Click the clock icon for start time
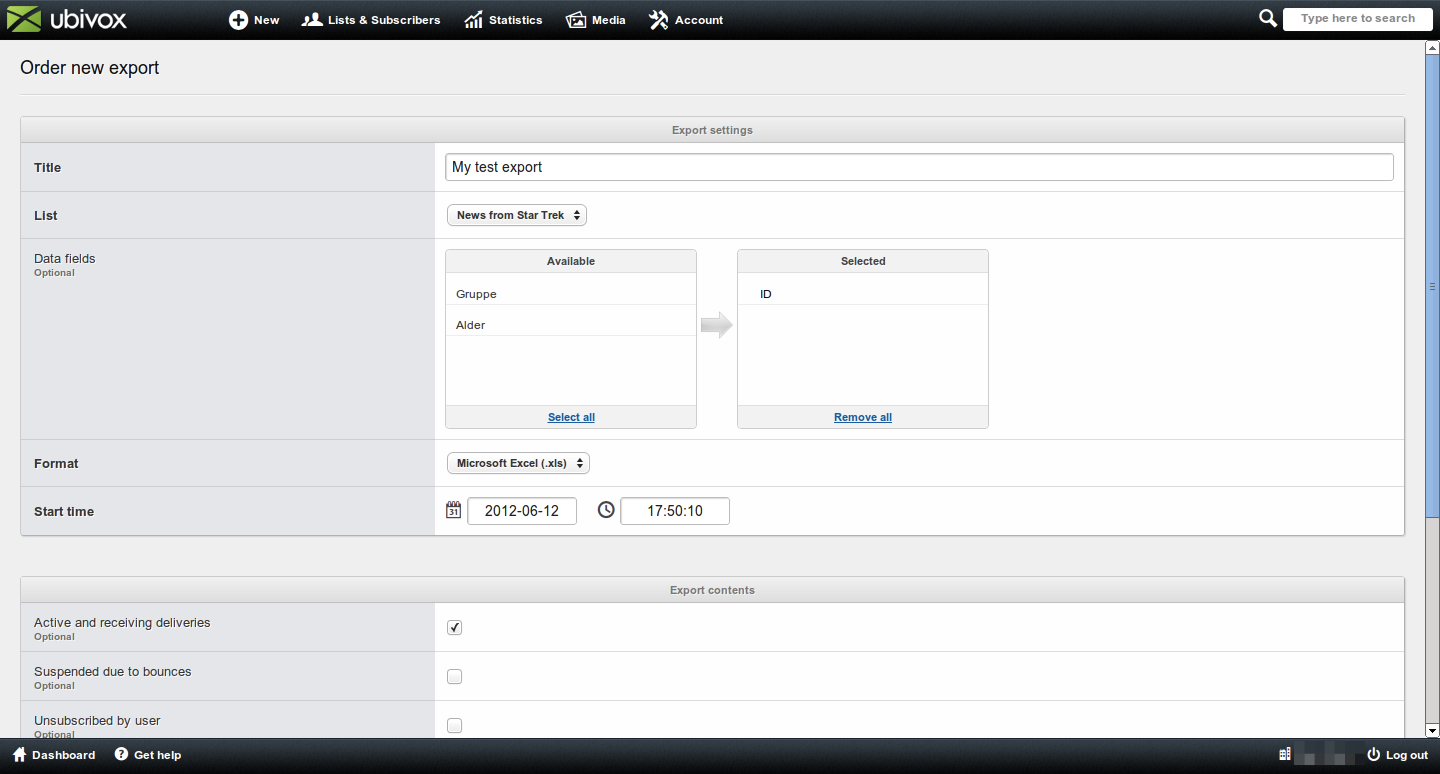Viewport: 1440px width, 774px height. [x=606, y=510]
